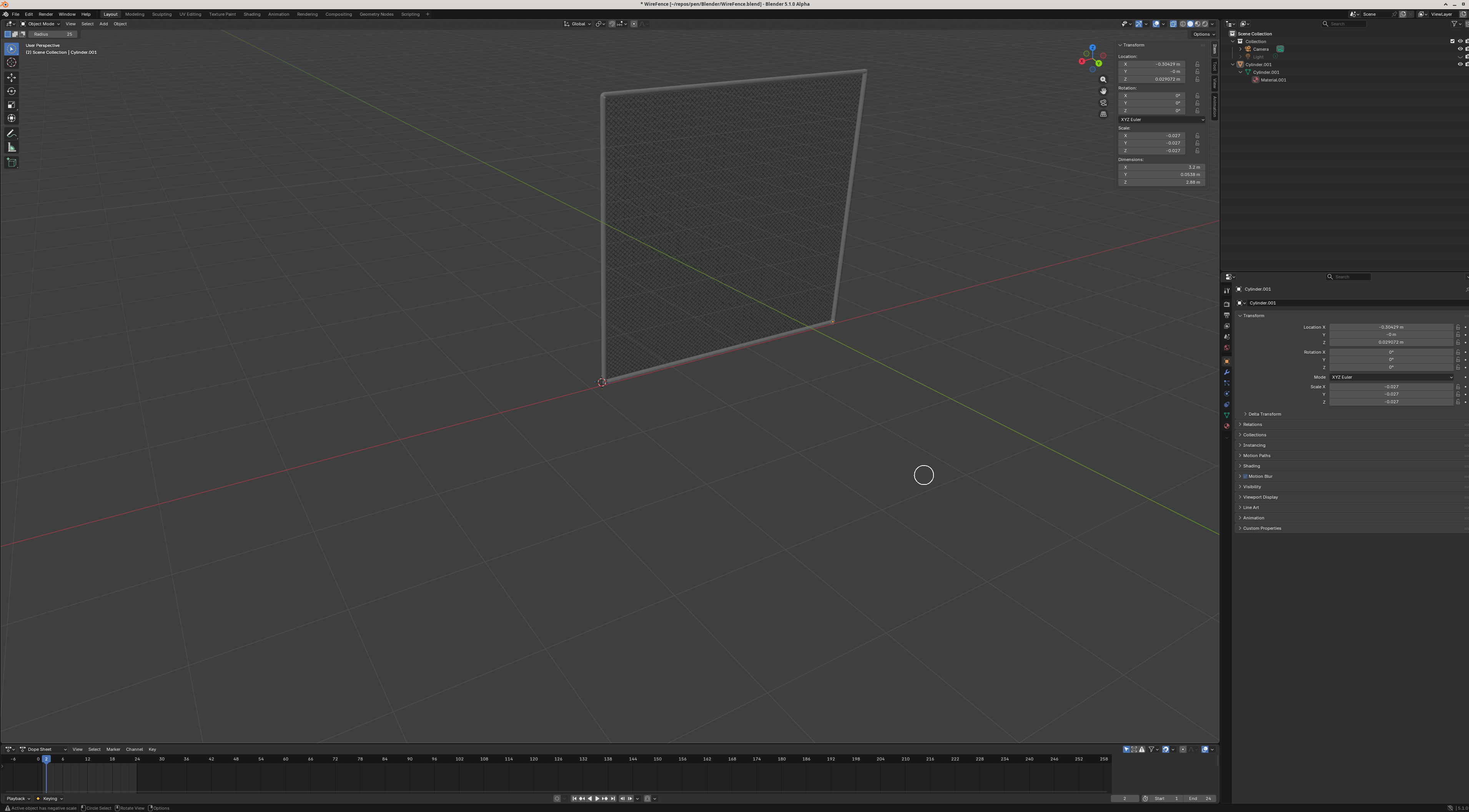Image resolution: width=1469 pixels, height=812 pixels.
Task: Open the Annotate tool
Action: pos(12,133)
